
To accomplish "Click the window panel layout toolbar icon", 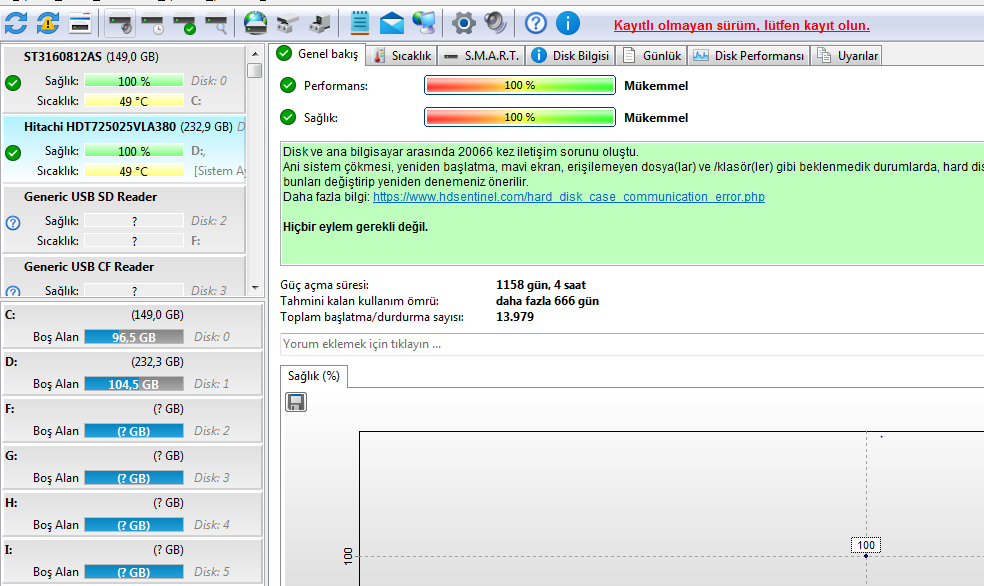I will click(80, 24).
